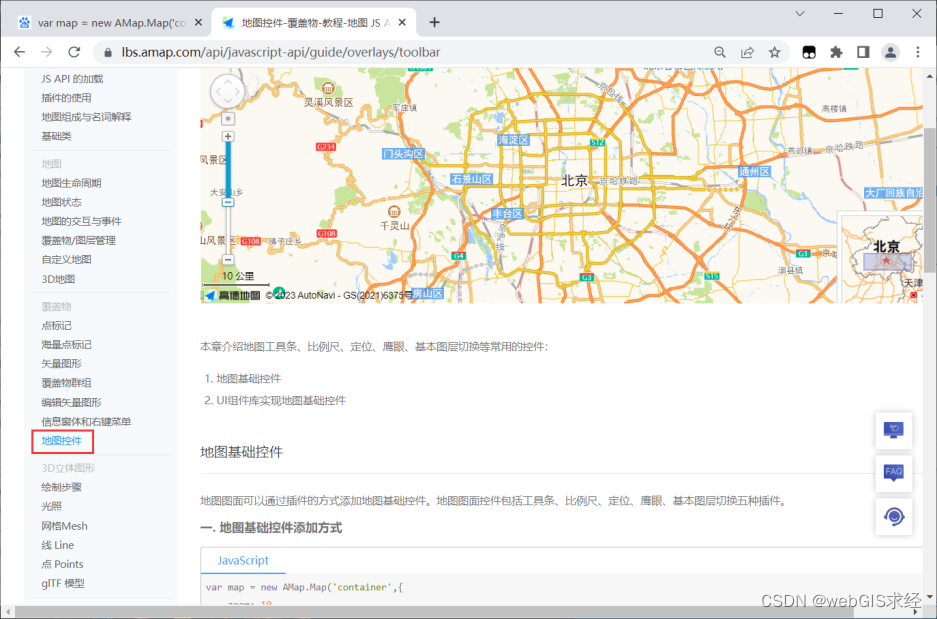Open the browser three-dot menu
The height and width of the screenshot is (619, 937).
pyautogui.click(x=918, y=52)
